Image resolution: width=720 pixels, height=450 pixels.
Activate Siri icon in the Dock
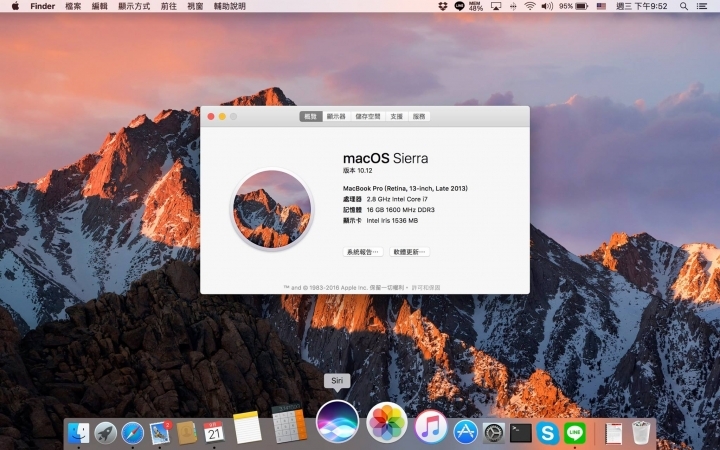[338, 422]
